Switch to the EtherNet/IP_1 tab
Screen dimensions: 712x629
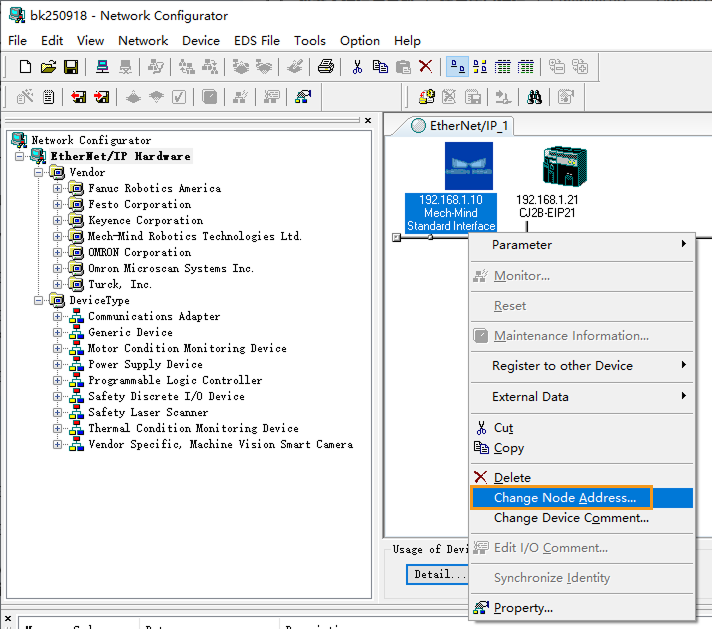(x=460, y=126)
